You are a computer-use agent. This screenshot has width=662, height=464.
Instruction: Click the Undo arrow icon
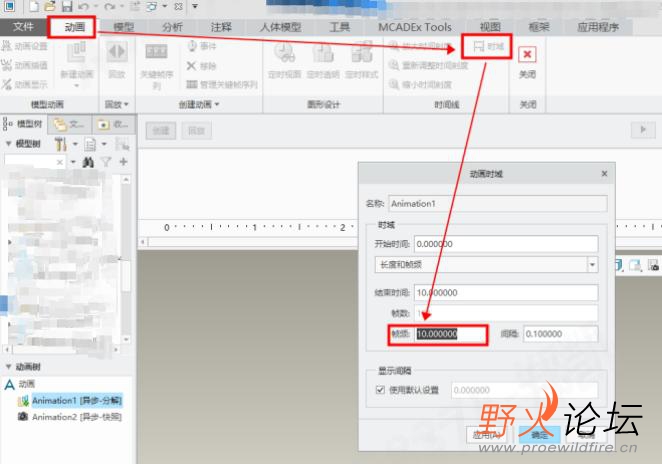click(x=84, y=6)
